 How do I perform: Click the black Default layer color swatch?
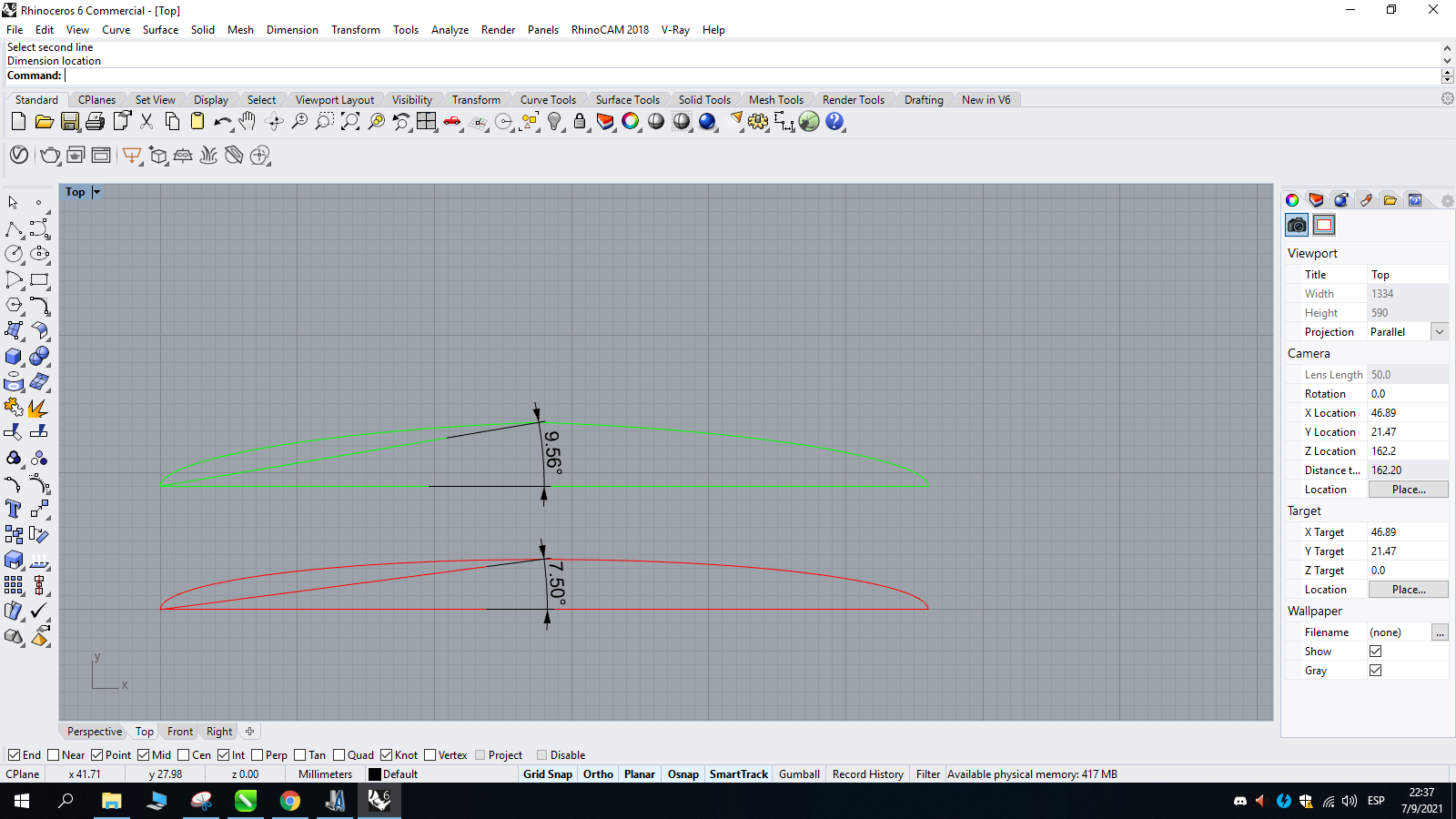click(374, 774)
